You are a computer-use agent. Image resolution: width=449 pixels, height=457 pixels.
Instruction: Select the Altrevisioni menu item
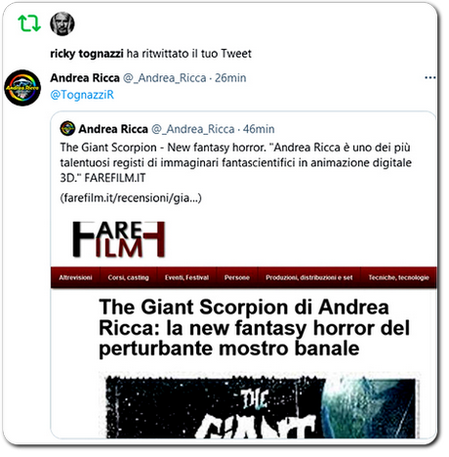tap(75, 277)
